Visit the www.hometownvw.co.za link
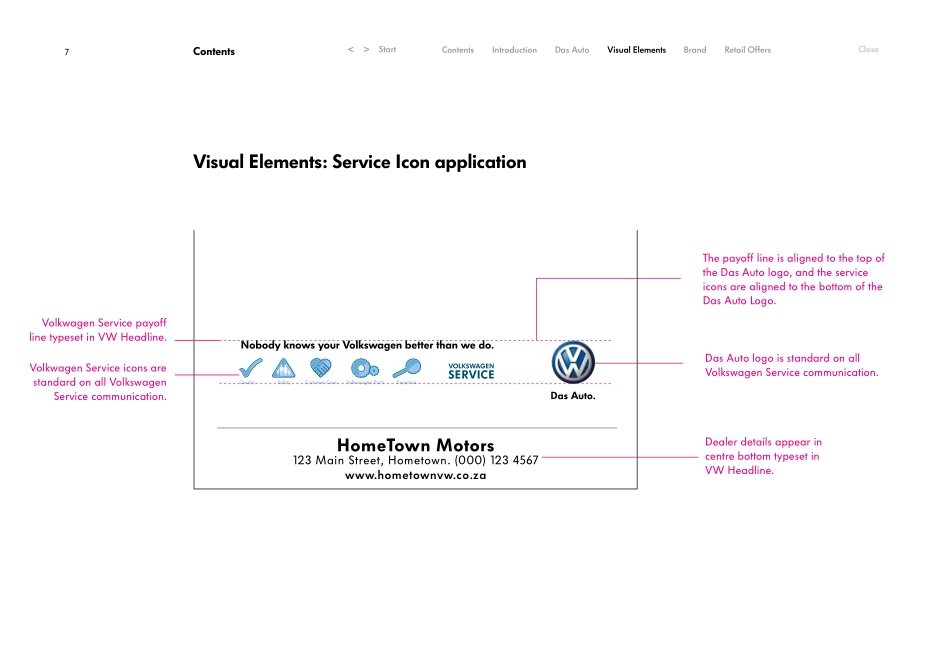 click(x=414, y=475)
